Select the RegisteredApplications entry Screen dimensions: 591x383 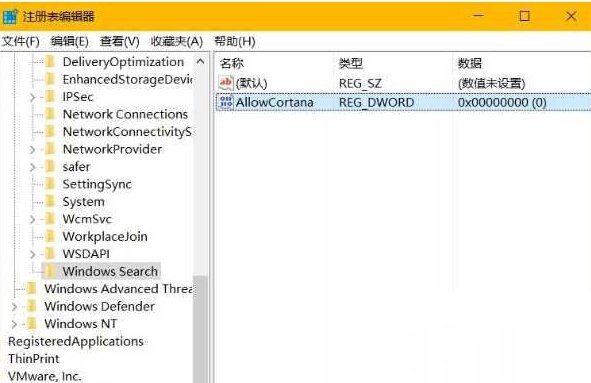[76, 341]
